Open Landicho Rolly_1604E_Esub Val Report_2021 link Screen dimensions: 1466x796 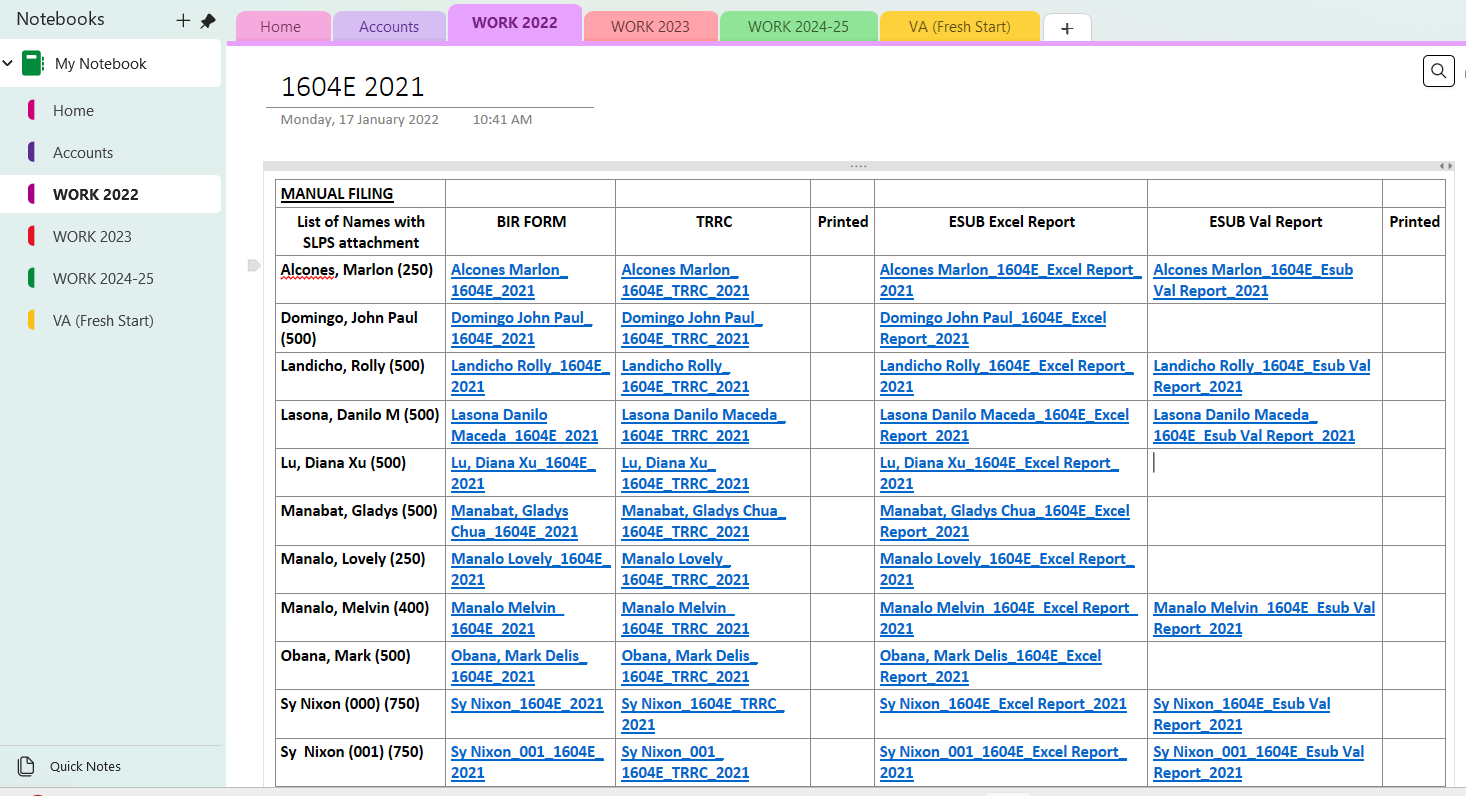1262,376
